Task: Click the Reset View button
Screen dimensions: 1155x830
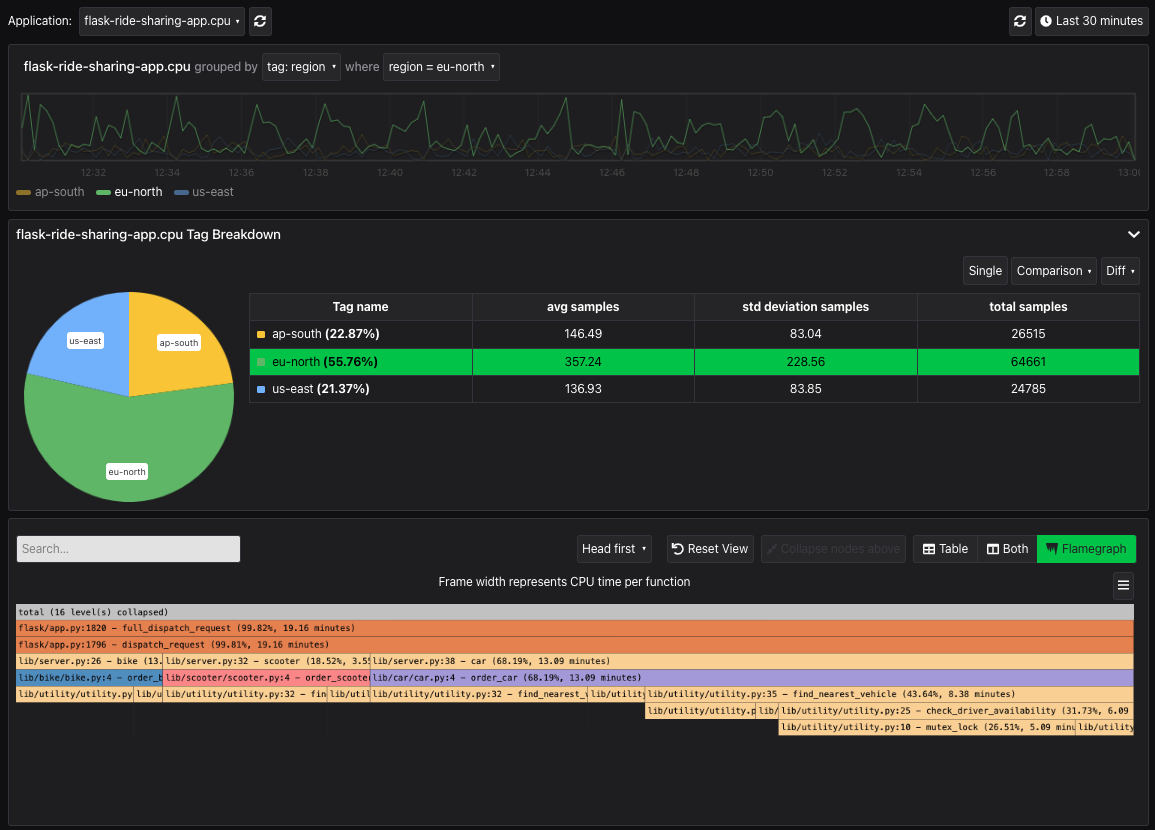Action: click(710, 549)
